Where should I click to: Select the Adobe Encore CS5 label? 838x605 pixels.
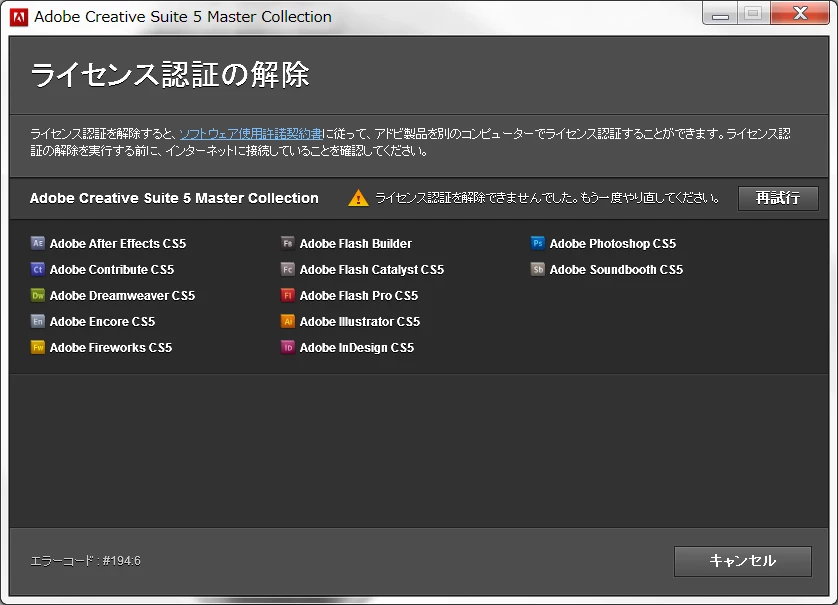click(x=102, y=322)
